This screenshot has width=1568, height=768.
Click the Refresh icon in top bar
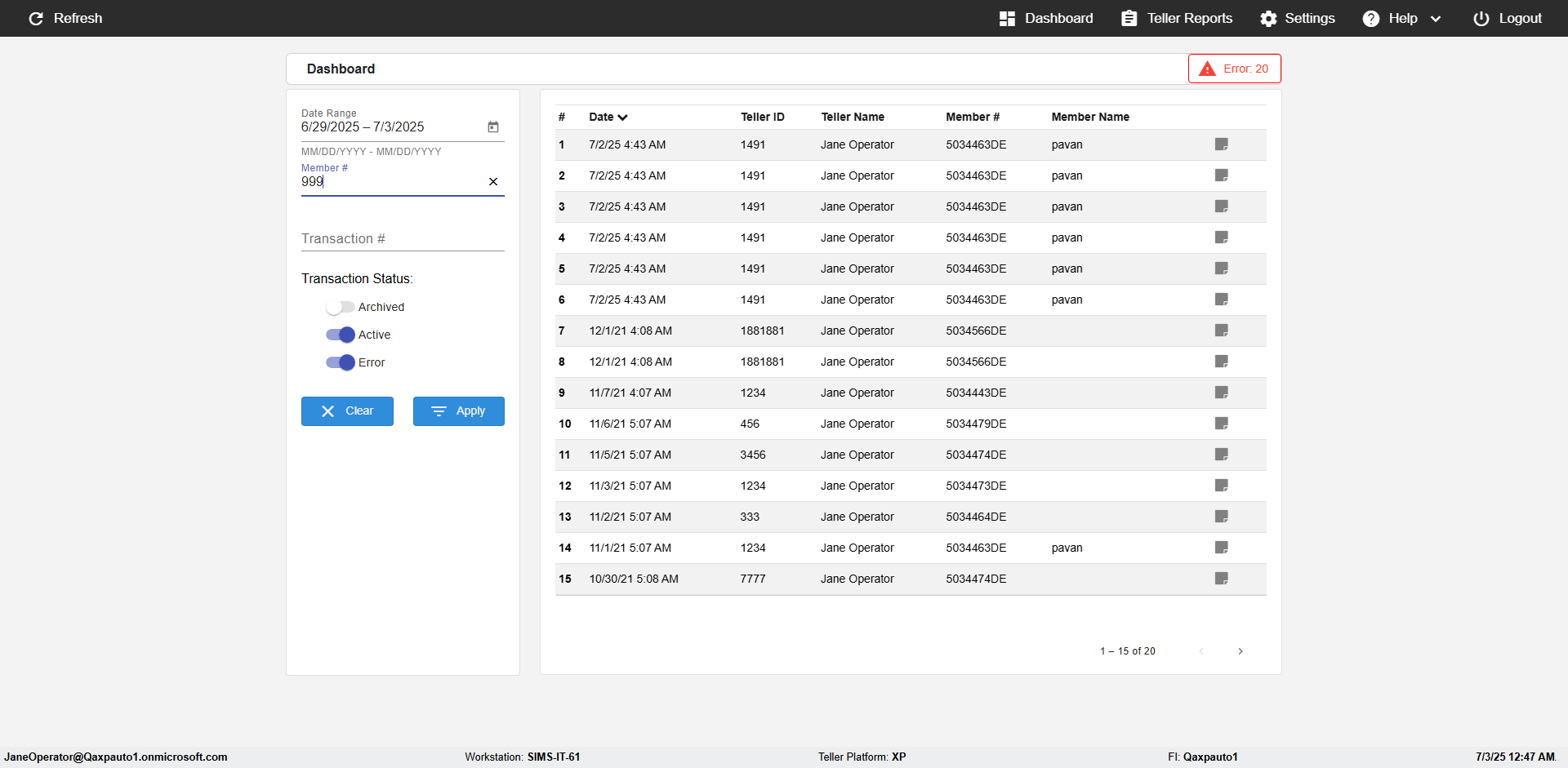(36, 18)
